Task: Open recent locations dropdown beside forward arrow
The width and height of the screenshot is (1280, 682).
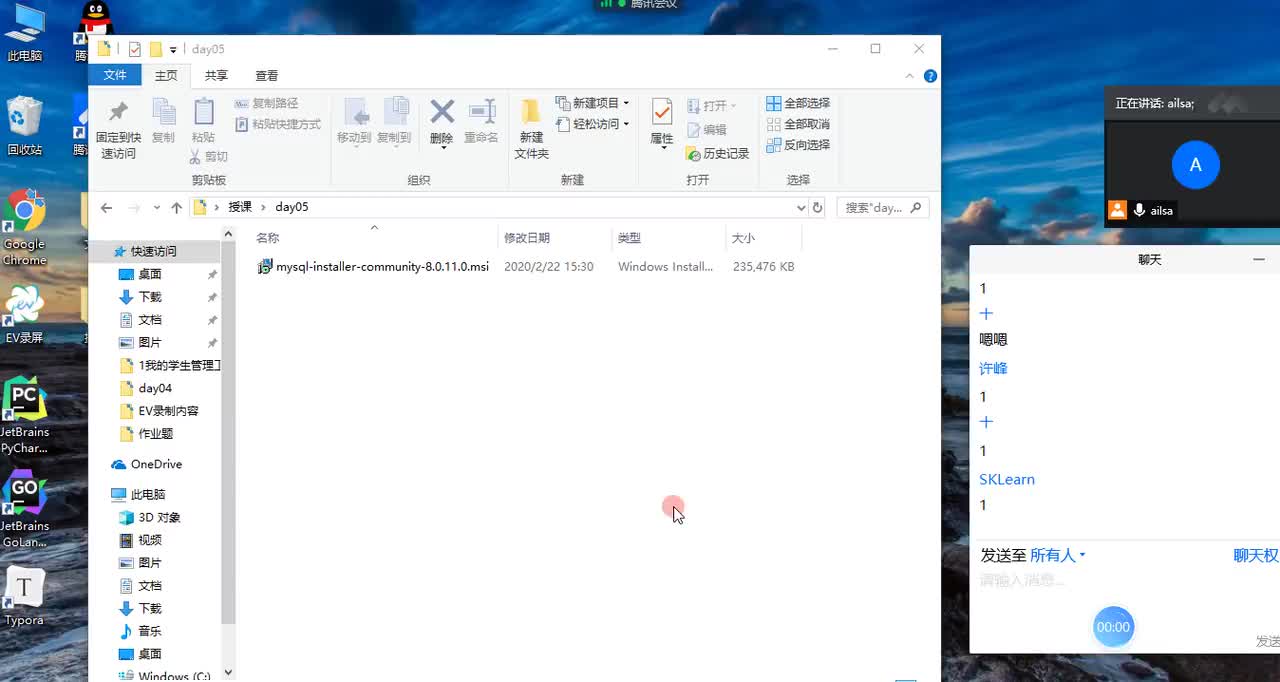Action: (x=157, y=208)
